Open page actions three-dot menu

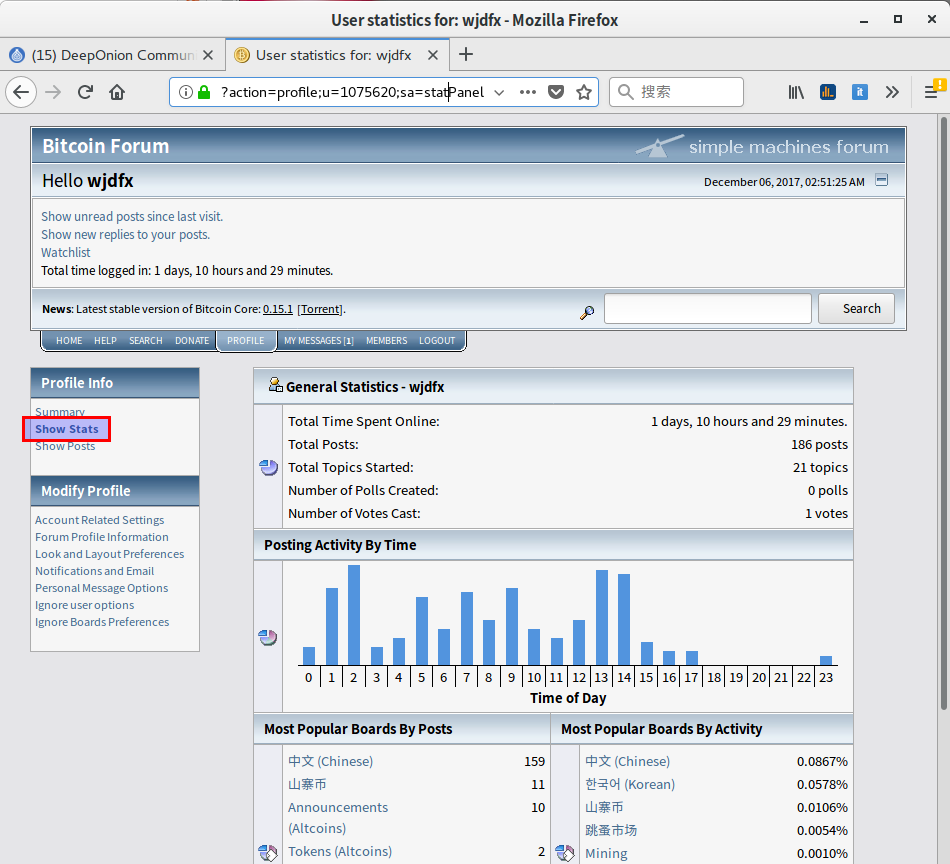(x=528, y=92)
